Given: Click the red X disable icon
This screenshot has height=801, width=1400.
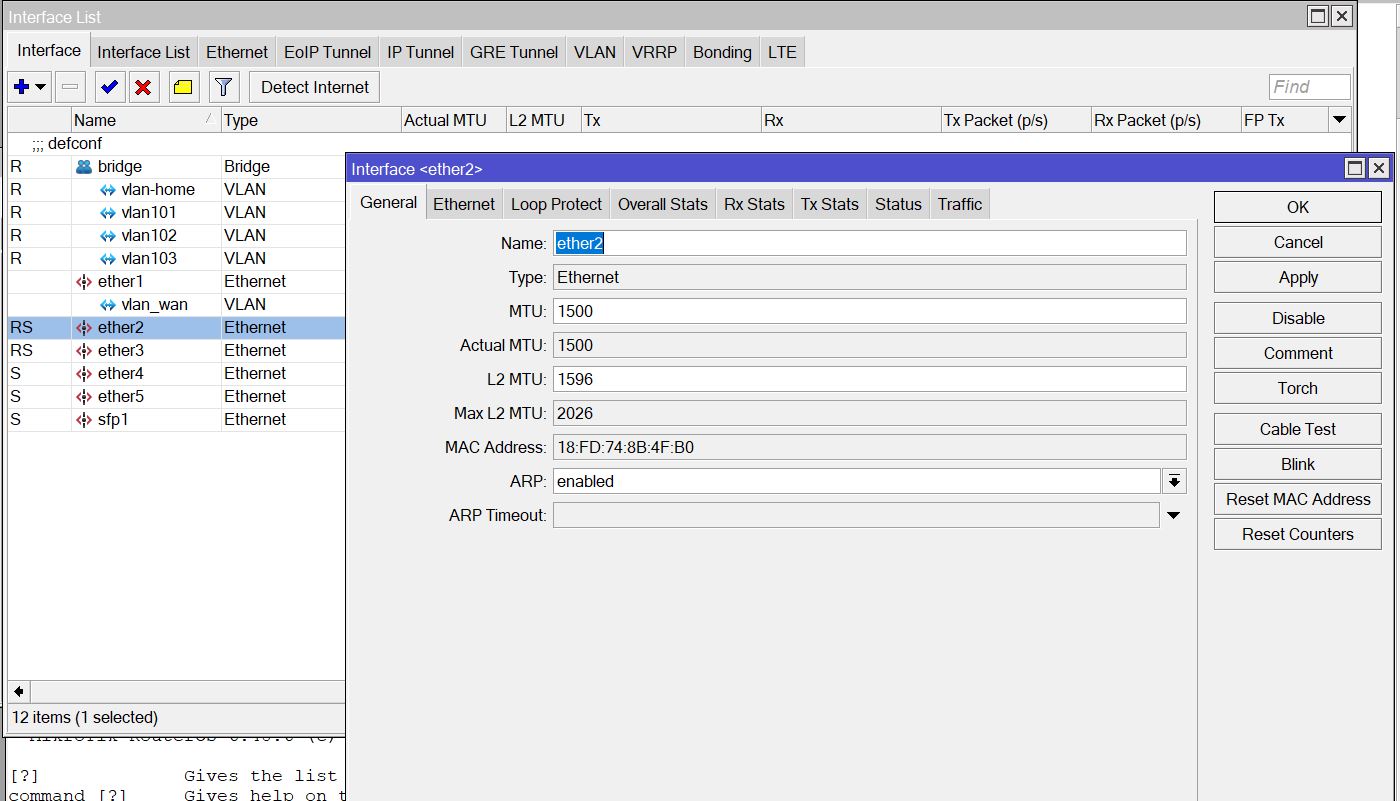Looking at the screenshot, I should (x=143, y=87).
